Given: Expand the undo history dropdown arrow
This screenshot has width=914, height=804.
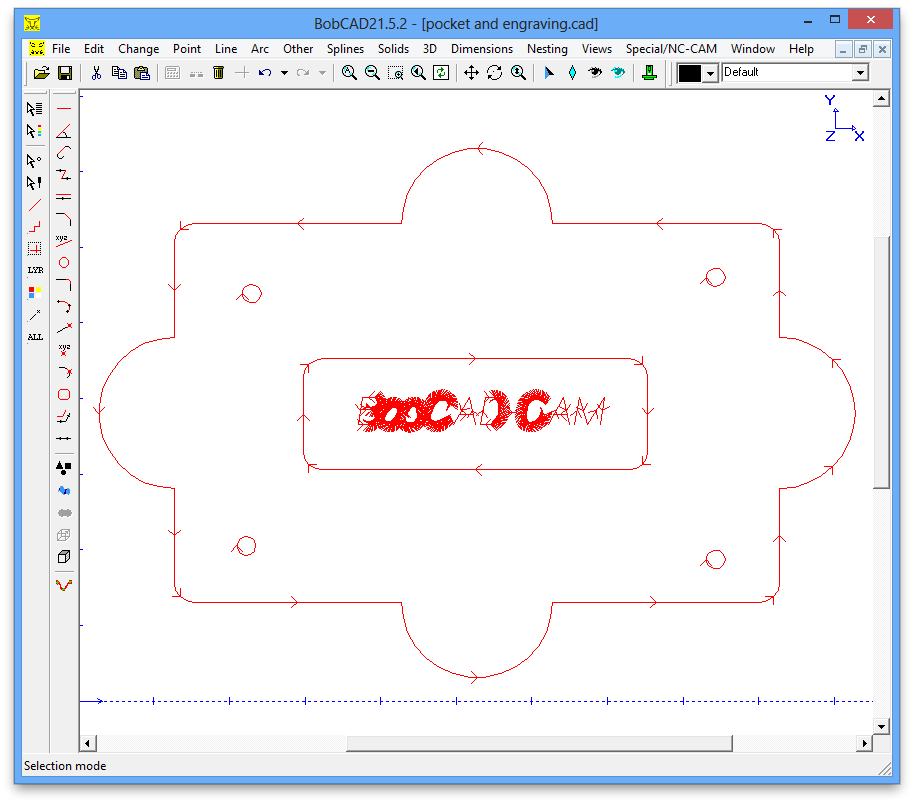Looking at the screenshot, I should coord(284,73).
